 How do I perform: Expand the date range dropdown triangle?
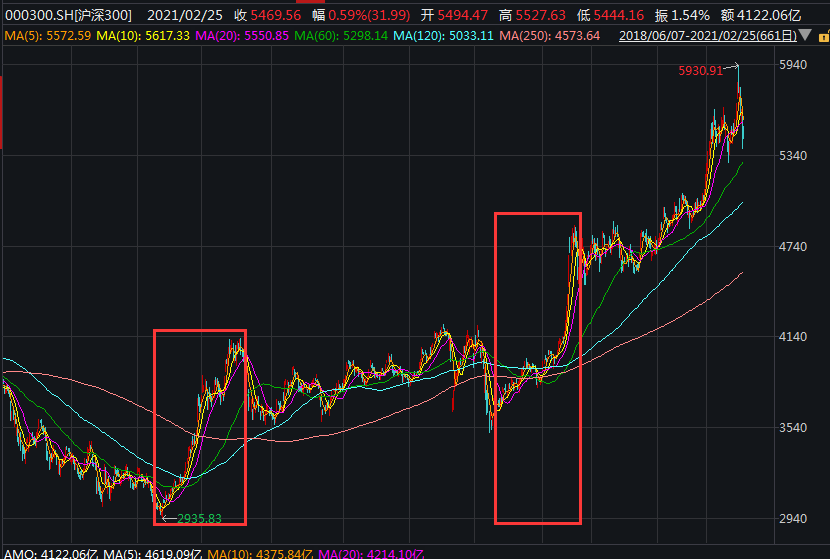[x=806, y=36]
